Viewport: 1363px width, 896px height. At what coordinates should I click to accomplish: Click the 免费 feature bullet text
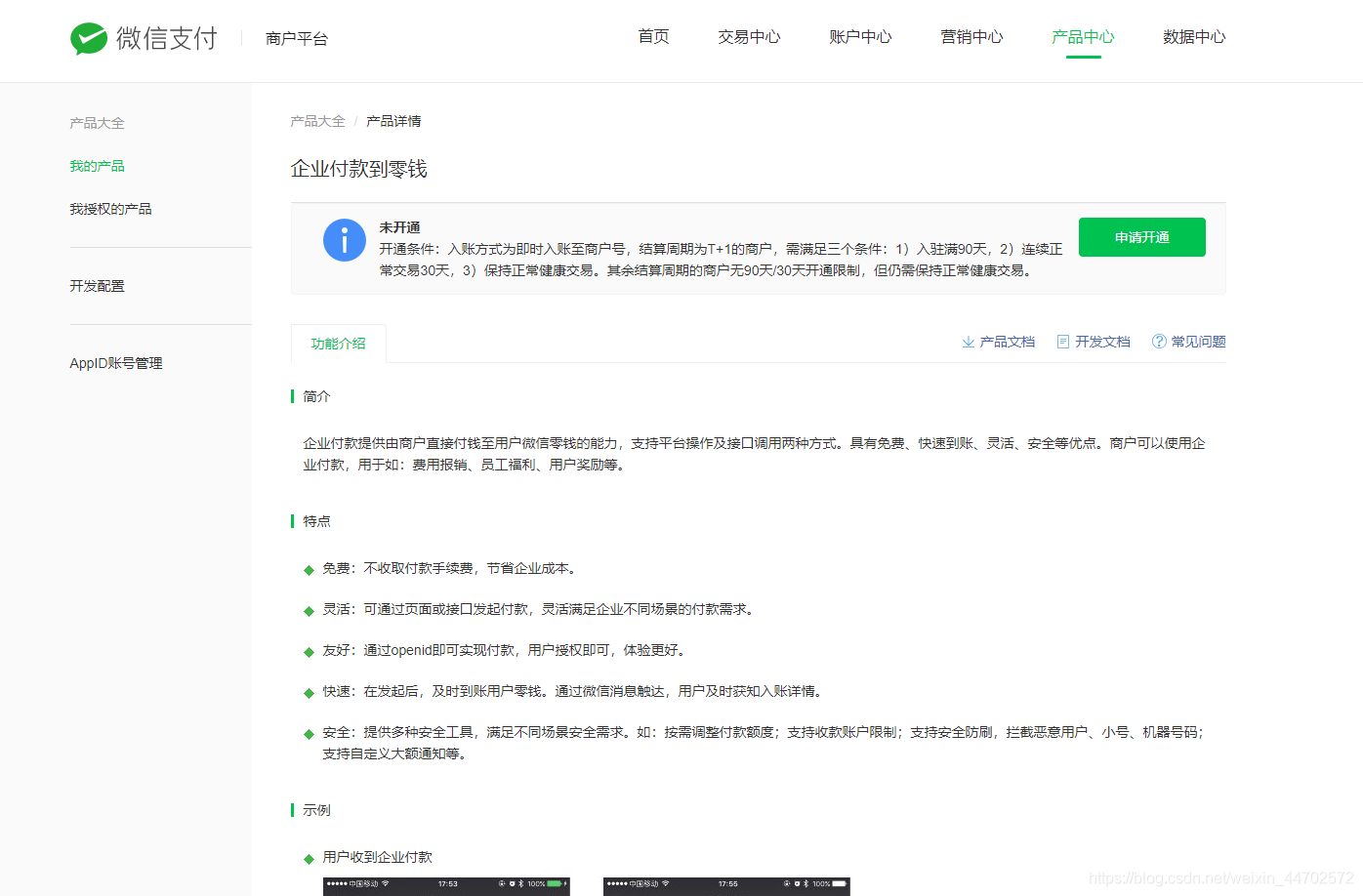click(x=452, y=568)
